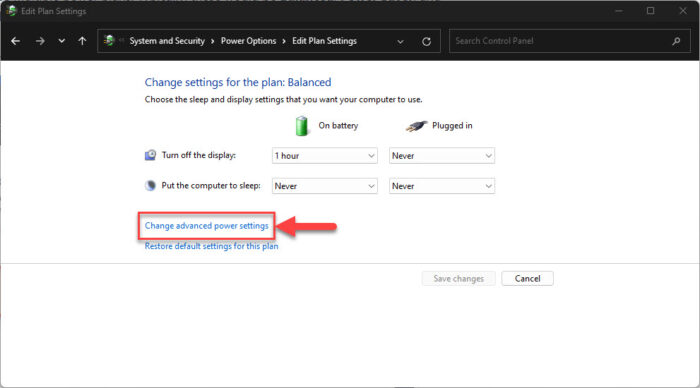
Task: Focus the Search Control Panel field
Action: pyautogui.click(x=561, y=41)
